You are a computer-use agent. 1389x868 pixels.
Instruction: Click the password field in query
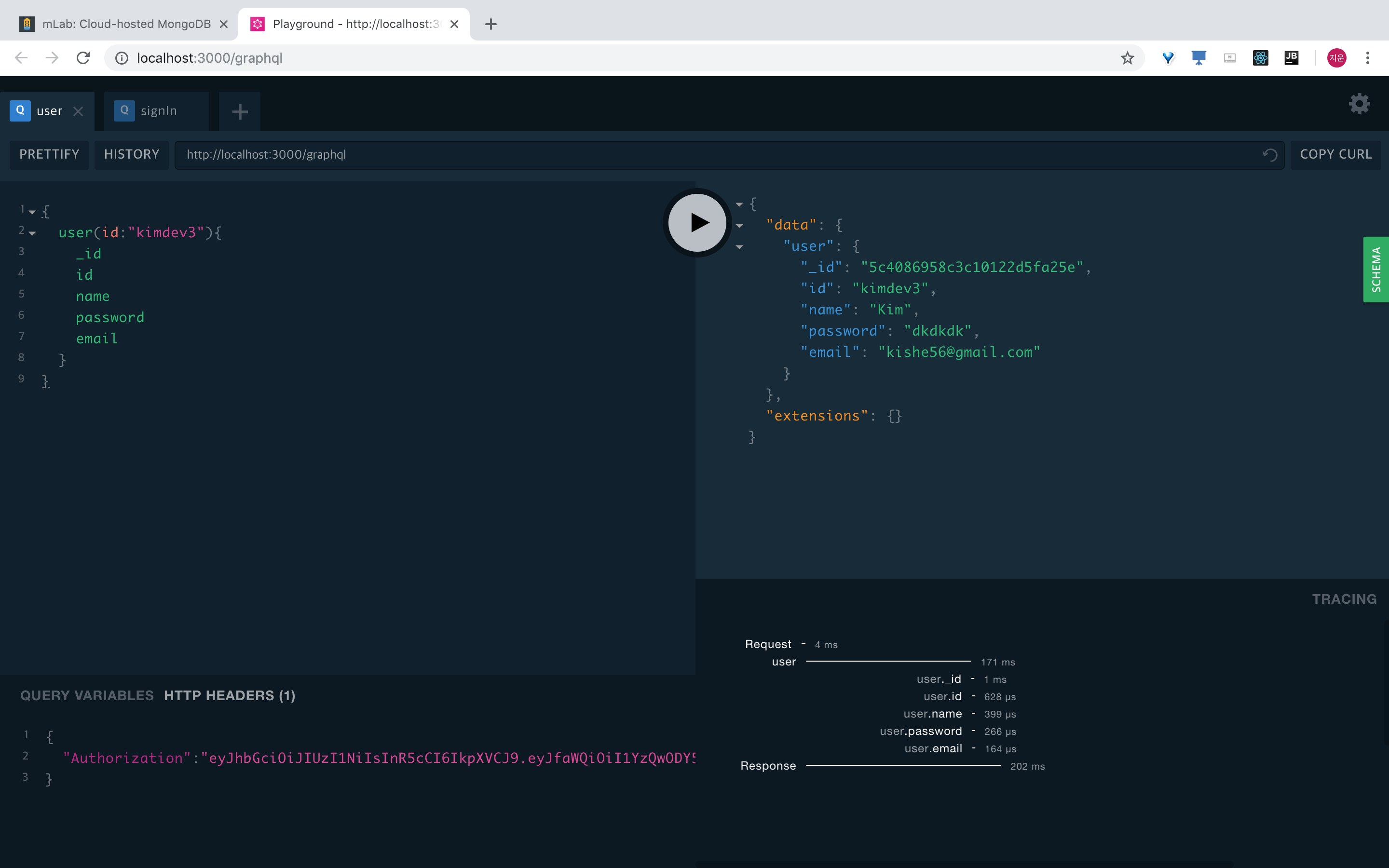tap(109, 317)
